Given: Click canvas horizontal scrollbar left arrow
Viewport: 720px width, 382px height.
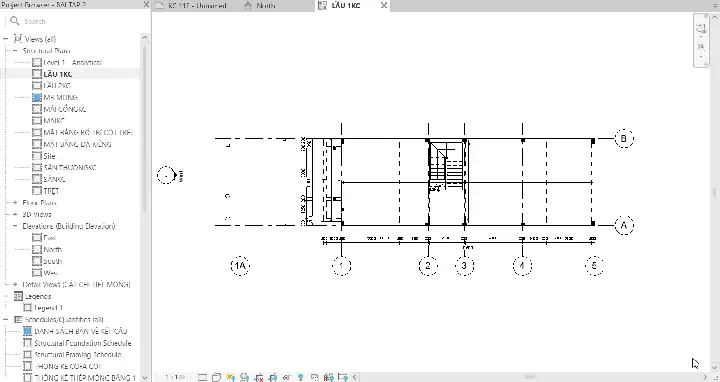Looking at the screenshot, I should [354, 377].
